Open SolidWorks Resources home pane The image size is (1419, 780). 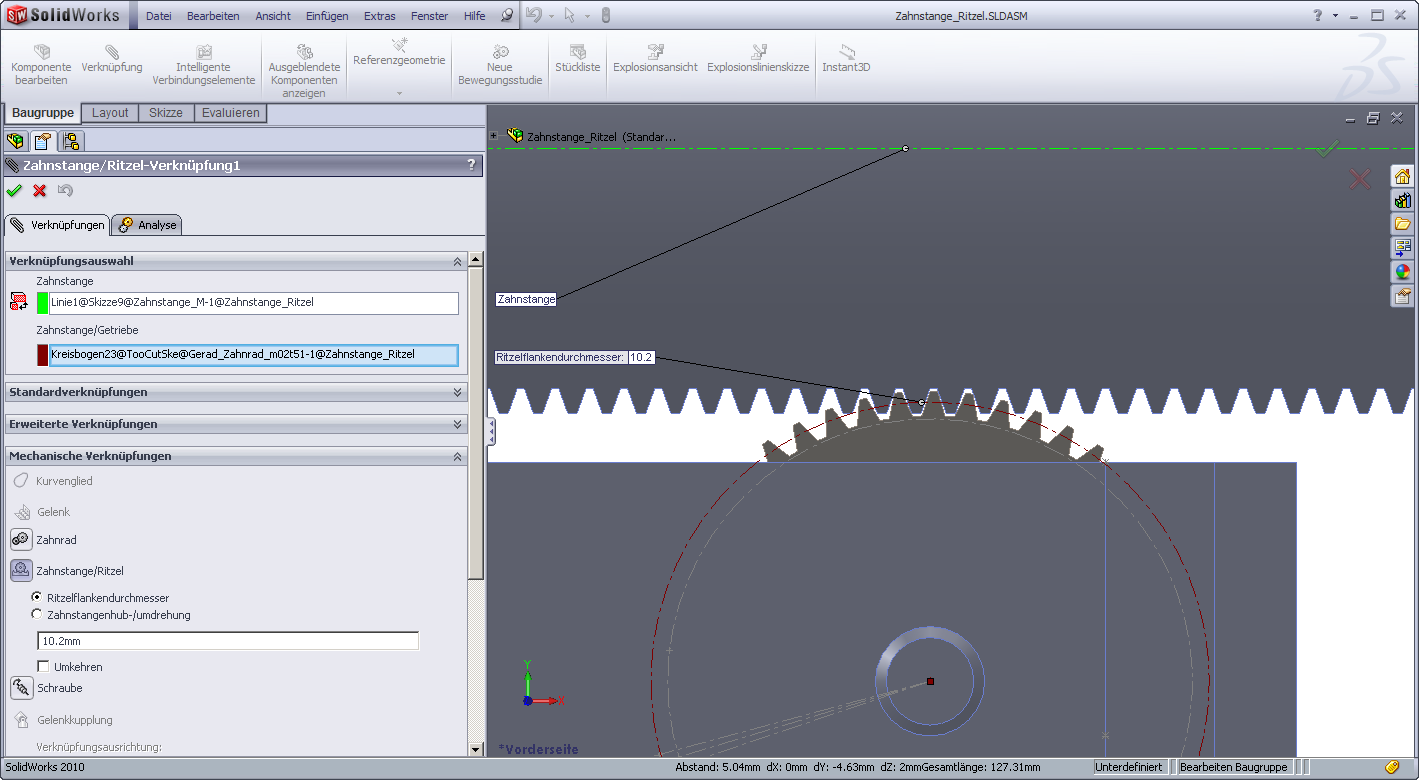coord(1402,177)
